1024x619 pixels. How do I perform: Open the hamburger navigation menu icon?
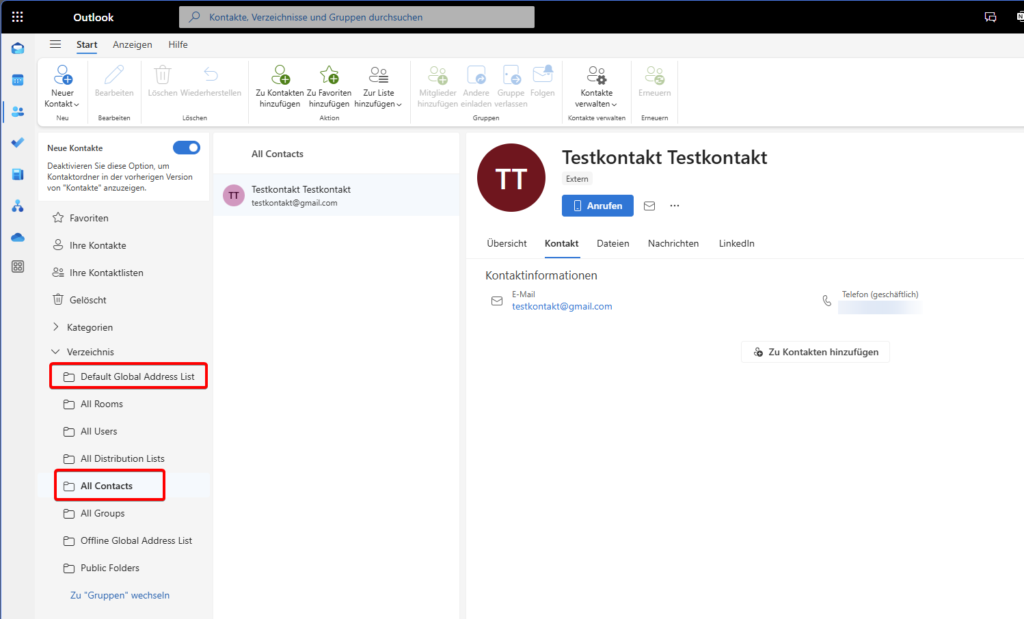coord(56,44)
